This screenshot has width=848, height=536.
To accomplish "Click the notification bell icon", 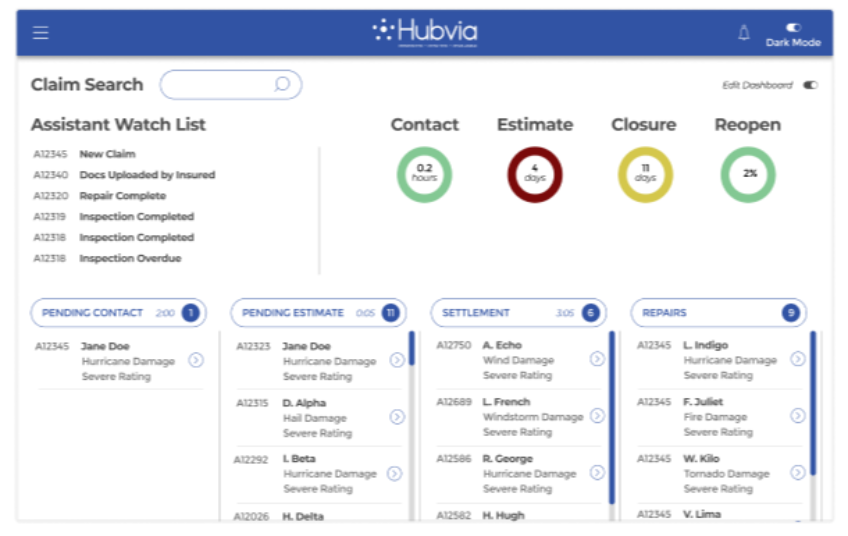I will click(743, 32).
